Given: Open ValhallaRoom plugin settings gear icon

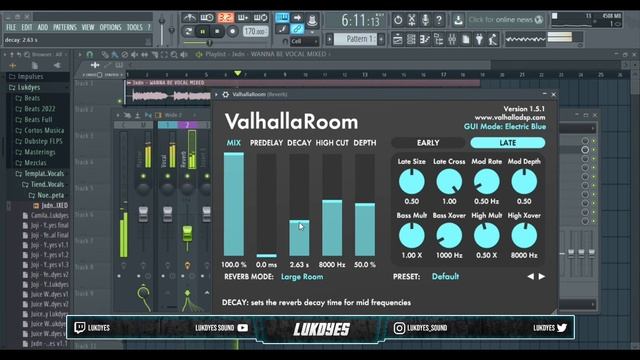Looking at the screenshot, I should [225, 94].
